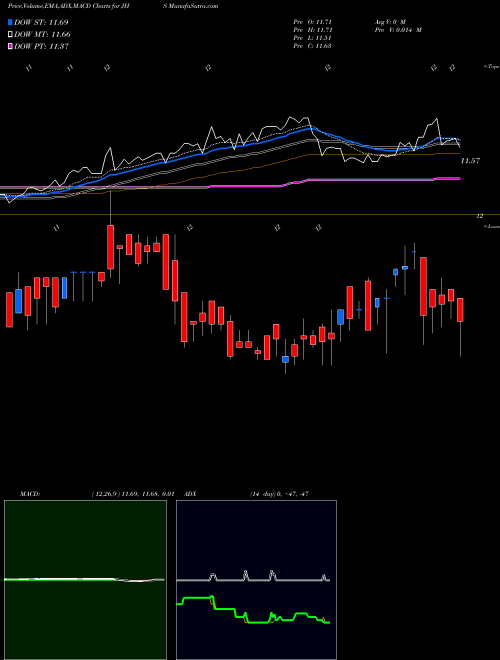
Task: Click the chart title 'Price,Volume,EMA,ADX,MACD Charts'
Action: coord(60,6)
